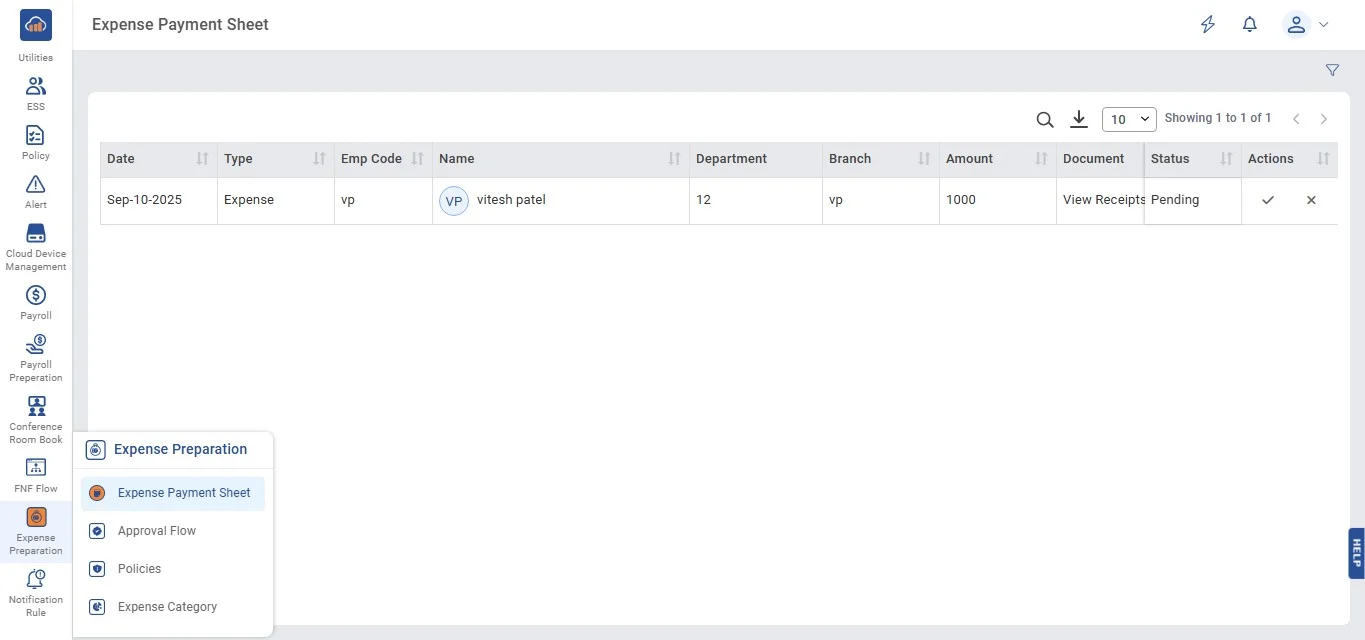Select Approval Flow from submenu

157,531
